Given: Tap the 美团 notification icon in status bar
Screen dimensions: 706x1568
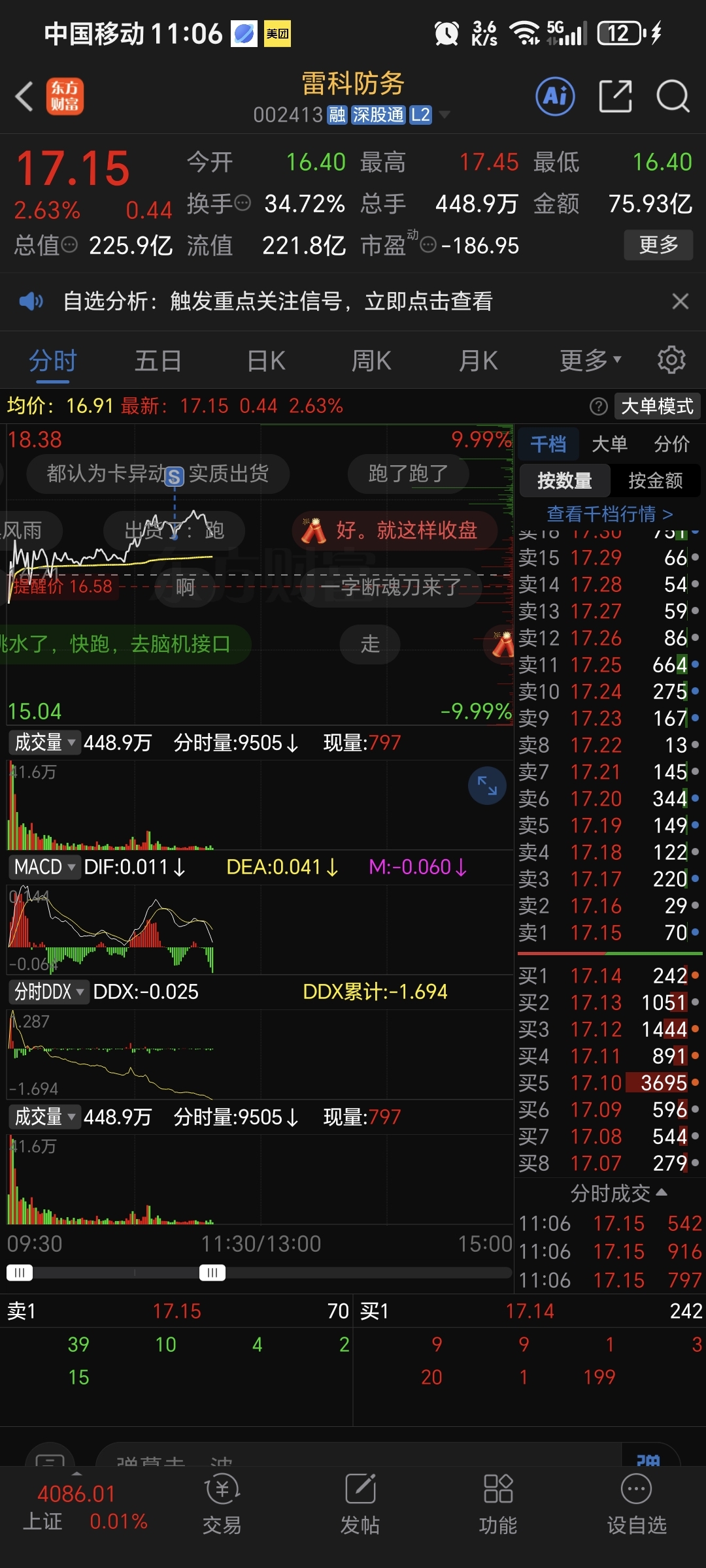Looking at the screenshot, I should pos(277,33).
